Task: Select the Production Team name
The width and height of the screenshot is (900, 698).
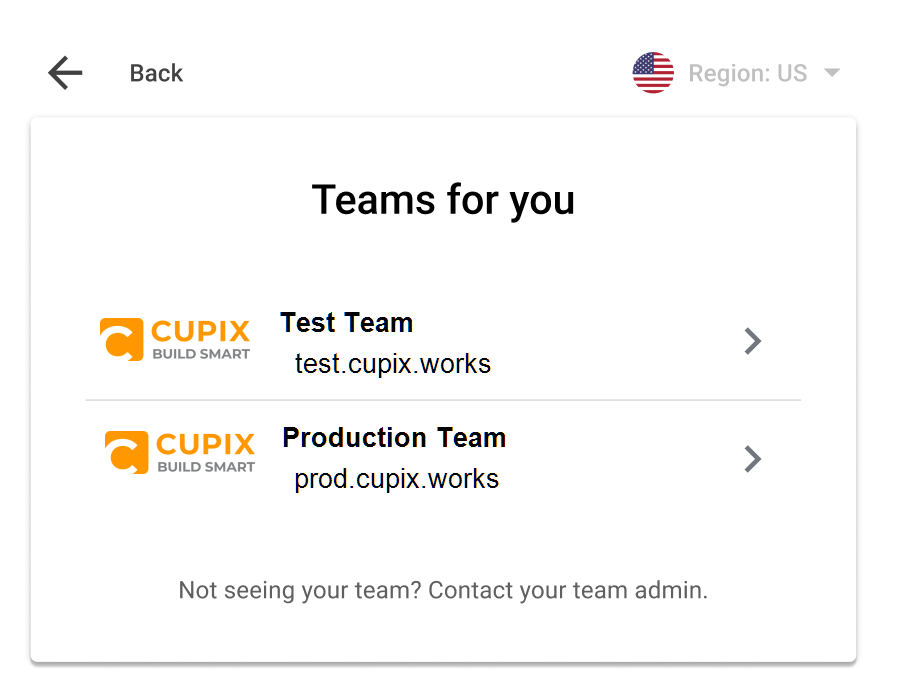Action: coord(394,437)
